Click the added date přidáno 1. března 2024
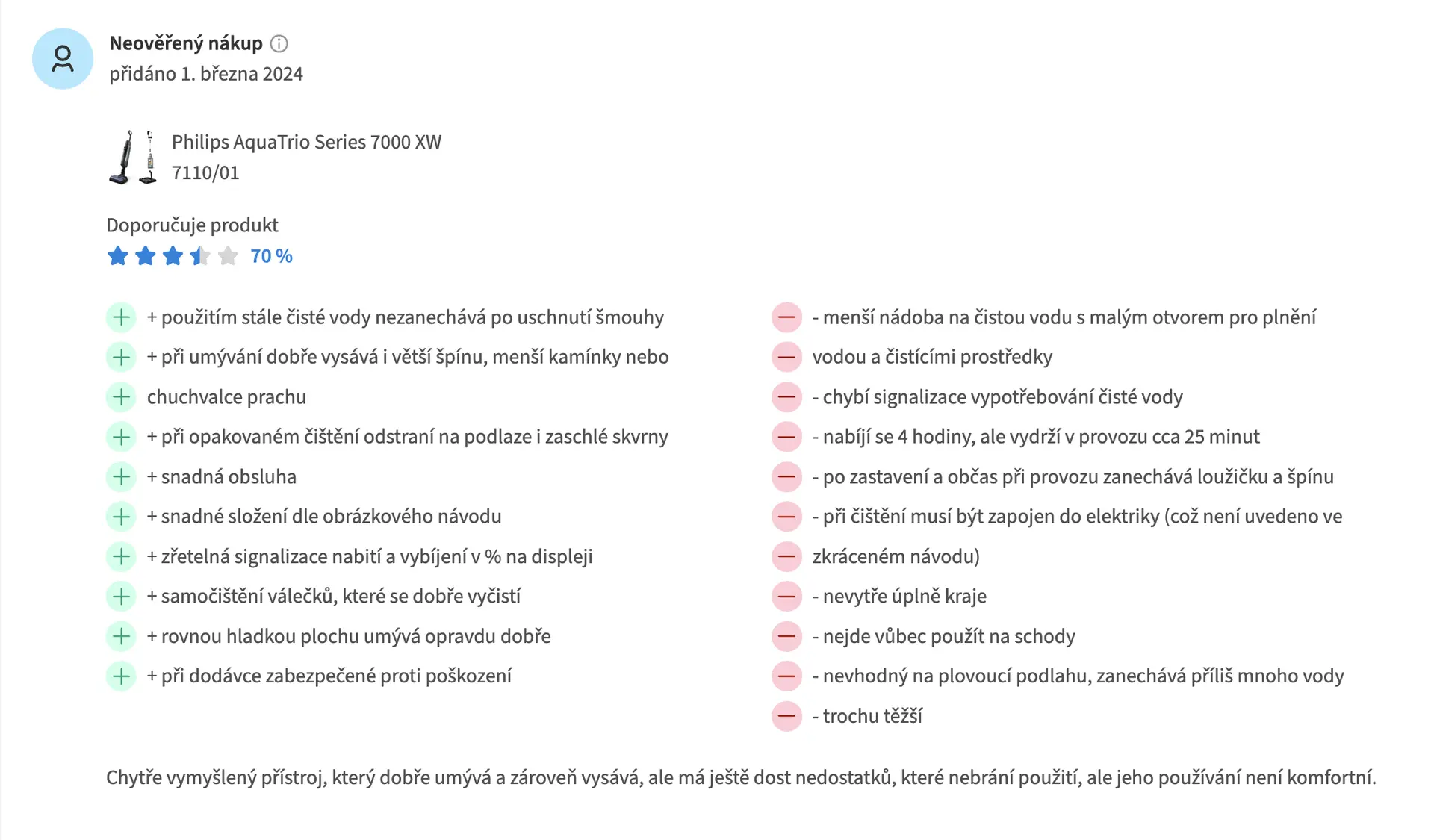 (x=206, y=74)
